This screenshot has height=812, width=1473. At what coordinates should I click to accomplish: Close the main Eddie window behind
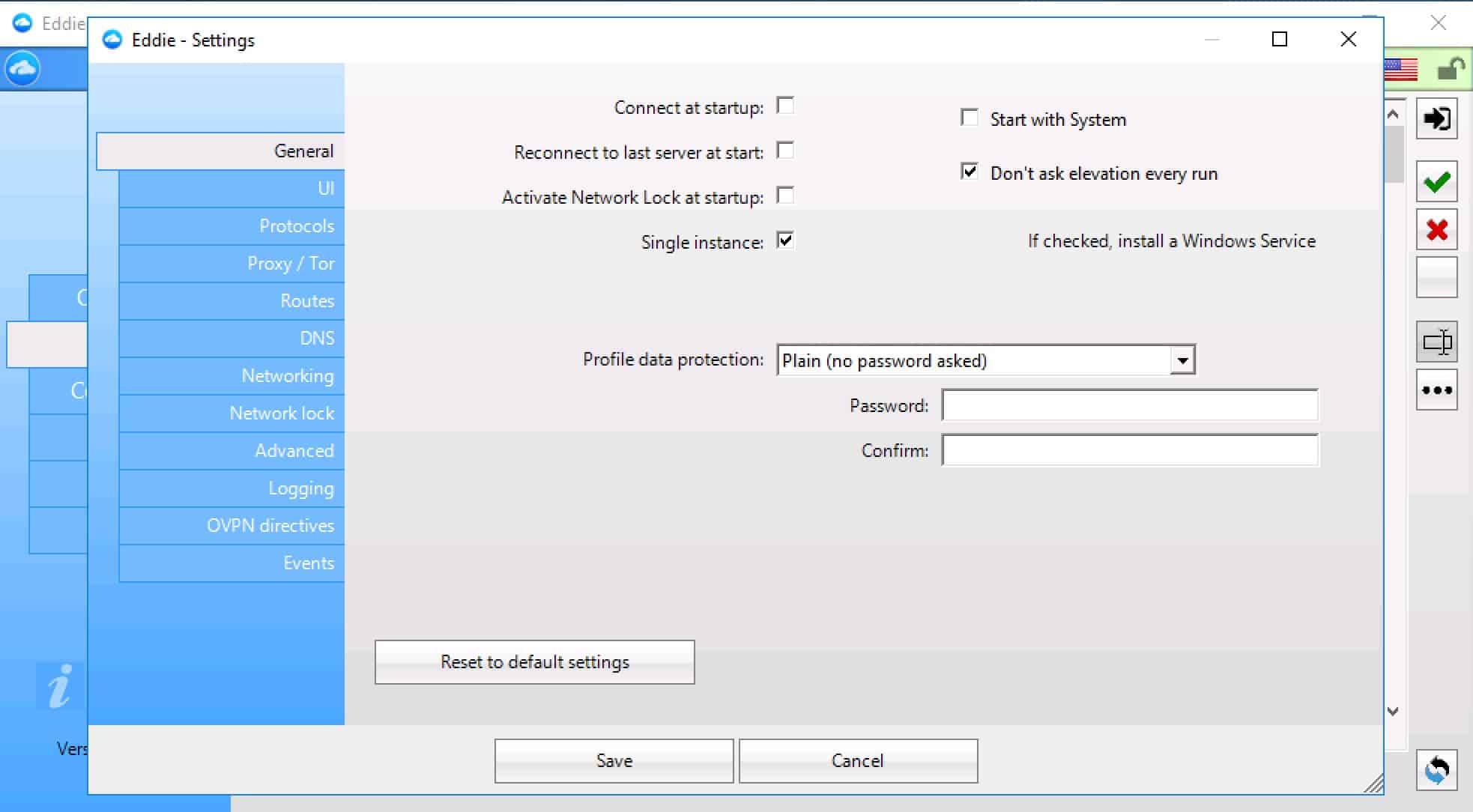point(1439,22)
